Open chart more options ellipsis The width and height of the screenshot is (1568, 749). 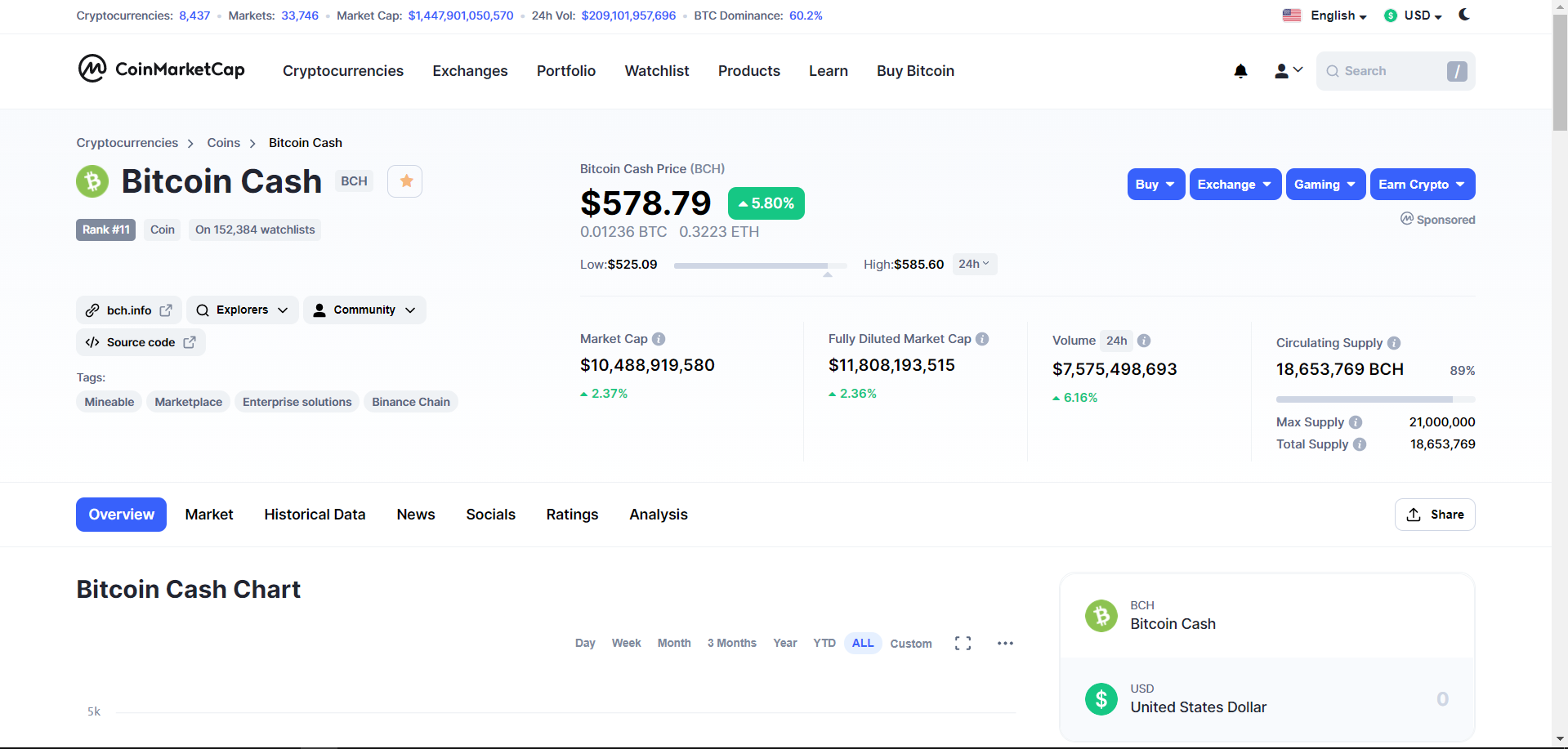tap(1005, 644)
